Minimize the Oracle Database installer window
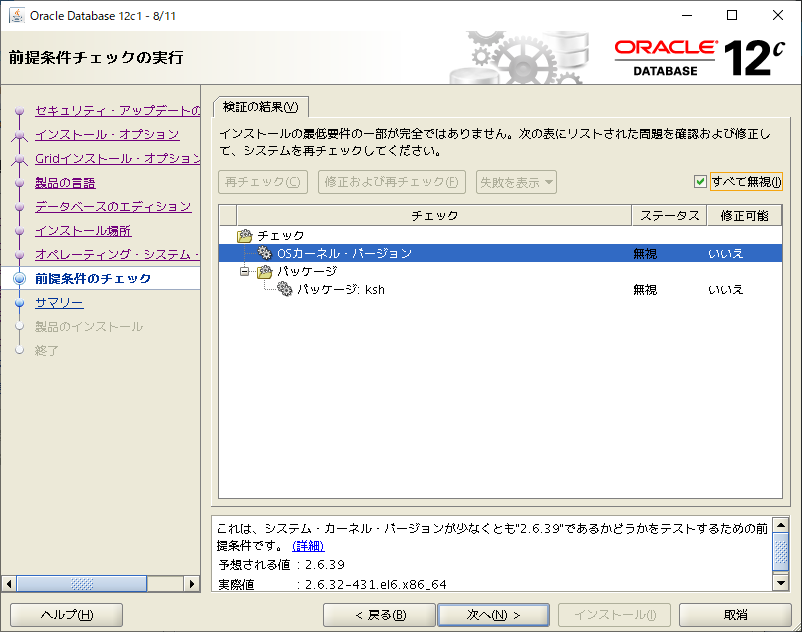The image size is (802, 632). click(687, 15)
